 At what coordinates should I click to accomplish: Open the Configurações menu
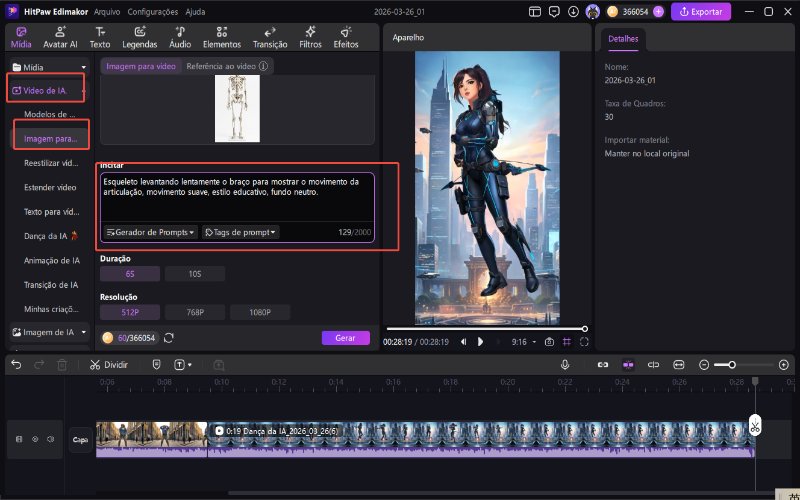[154, 12]
